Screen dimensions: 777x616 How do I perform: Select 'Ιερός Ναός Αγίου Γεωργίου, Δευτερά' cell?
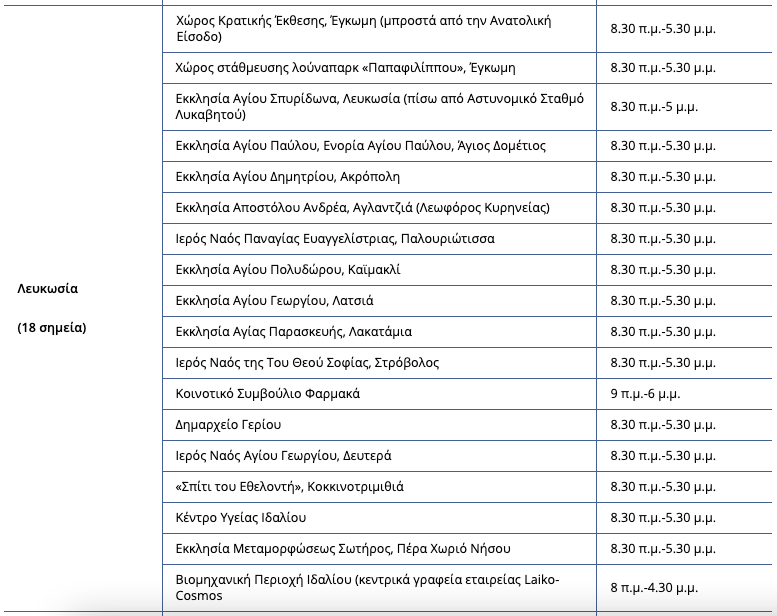tap(379, 455)
